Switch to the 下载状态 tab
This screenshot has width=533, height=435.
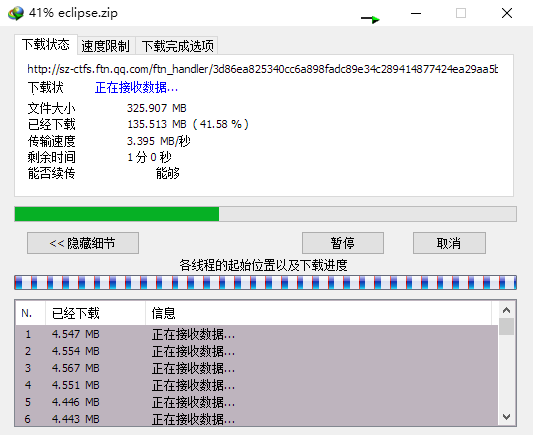(x=46, y=45)
